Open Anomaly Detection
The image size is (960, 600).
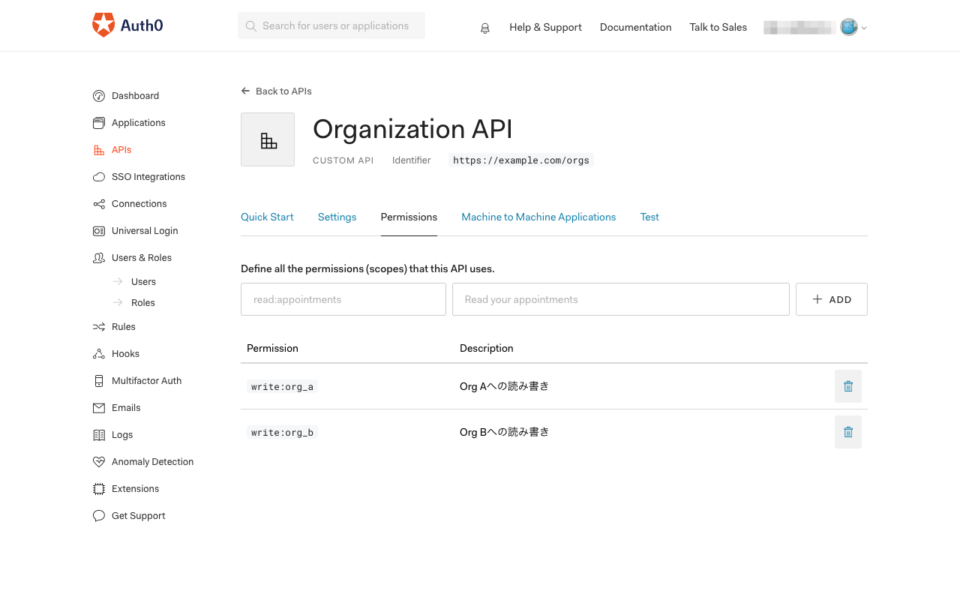(x=150, y=461)
